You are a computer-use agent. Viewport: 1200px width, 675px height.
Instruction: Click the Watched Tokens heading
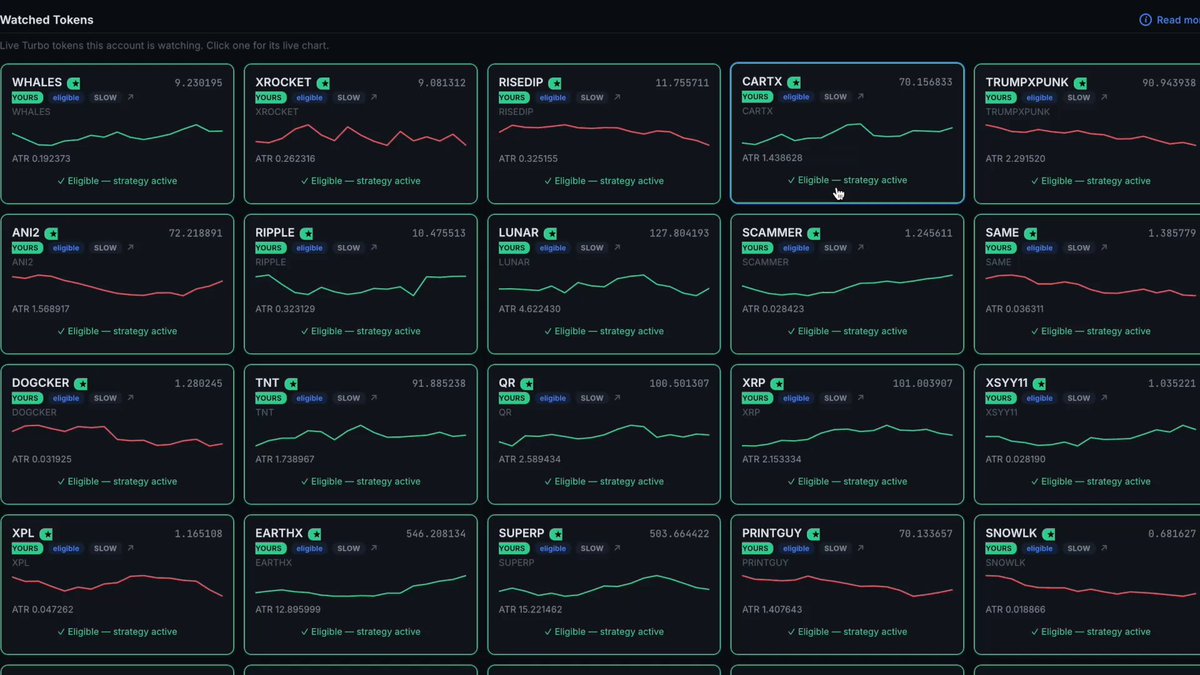point(47,19)
